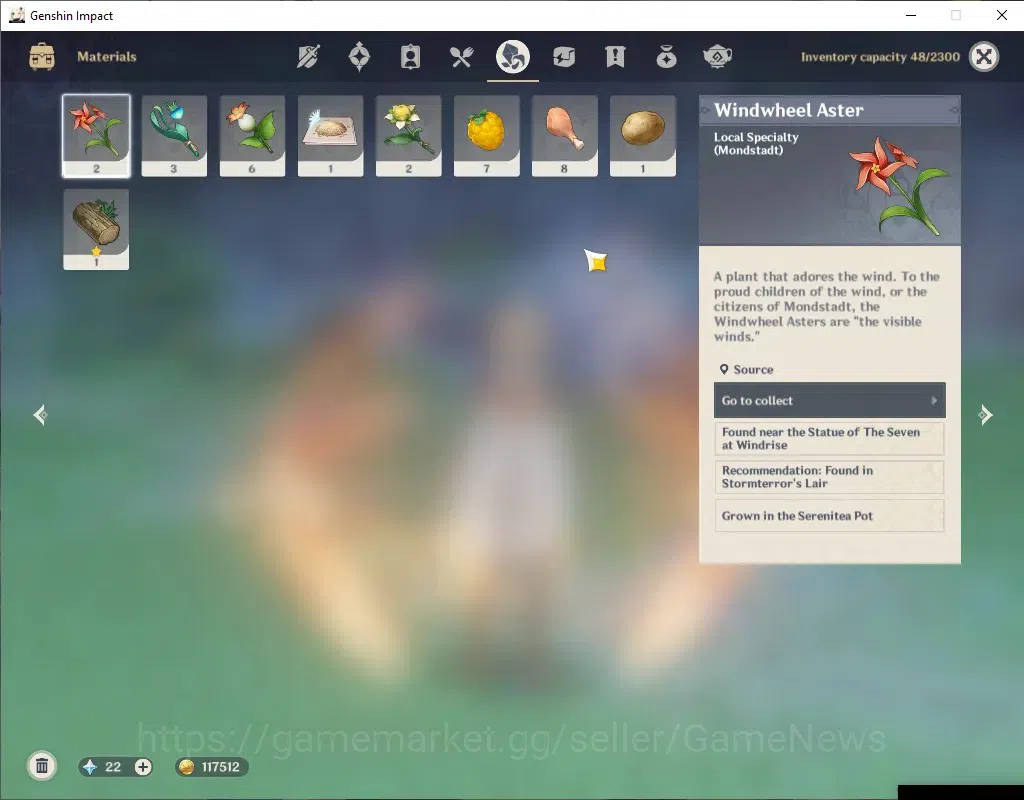The height and width of the screenshot is (800, 1024).
Task: Click the Windwheel Aster description paragraph
Action: pos(826,306)
